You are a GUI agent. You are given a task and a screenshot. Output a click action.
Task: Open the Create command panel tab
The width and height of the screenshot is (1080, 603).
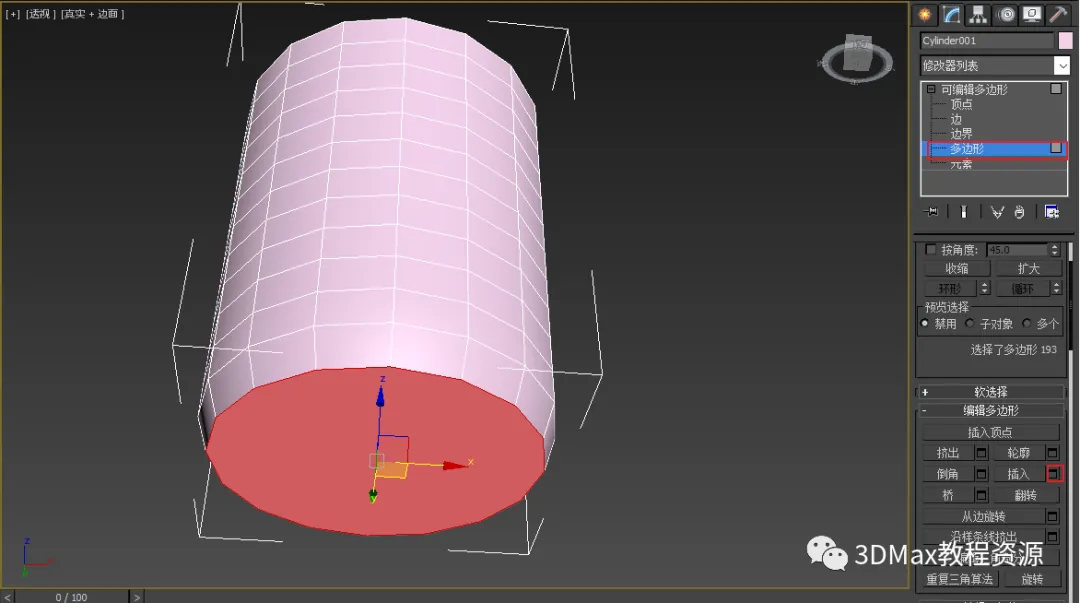[x=924, y=14]
